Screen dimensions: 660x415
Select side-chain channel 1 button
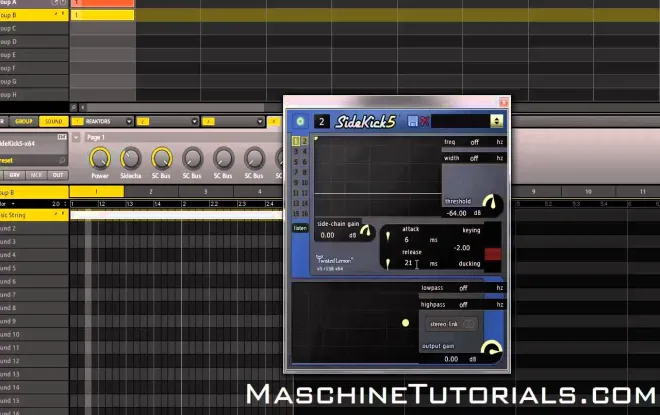(x=296, y=141)
